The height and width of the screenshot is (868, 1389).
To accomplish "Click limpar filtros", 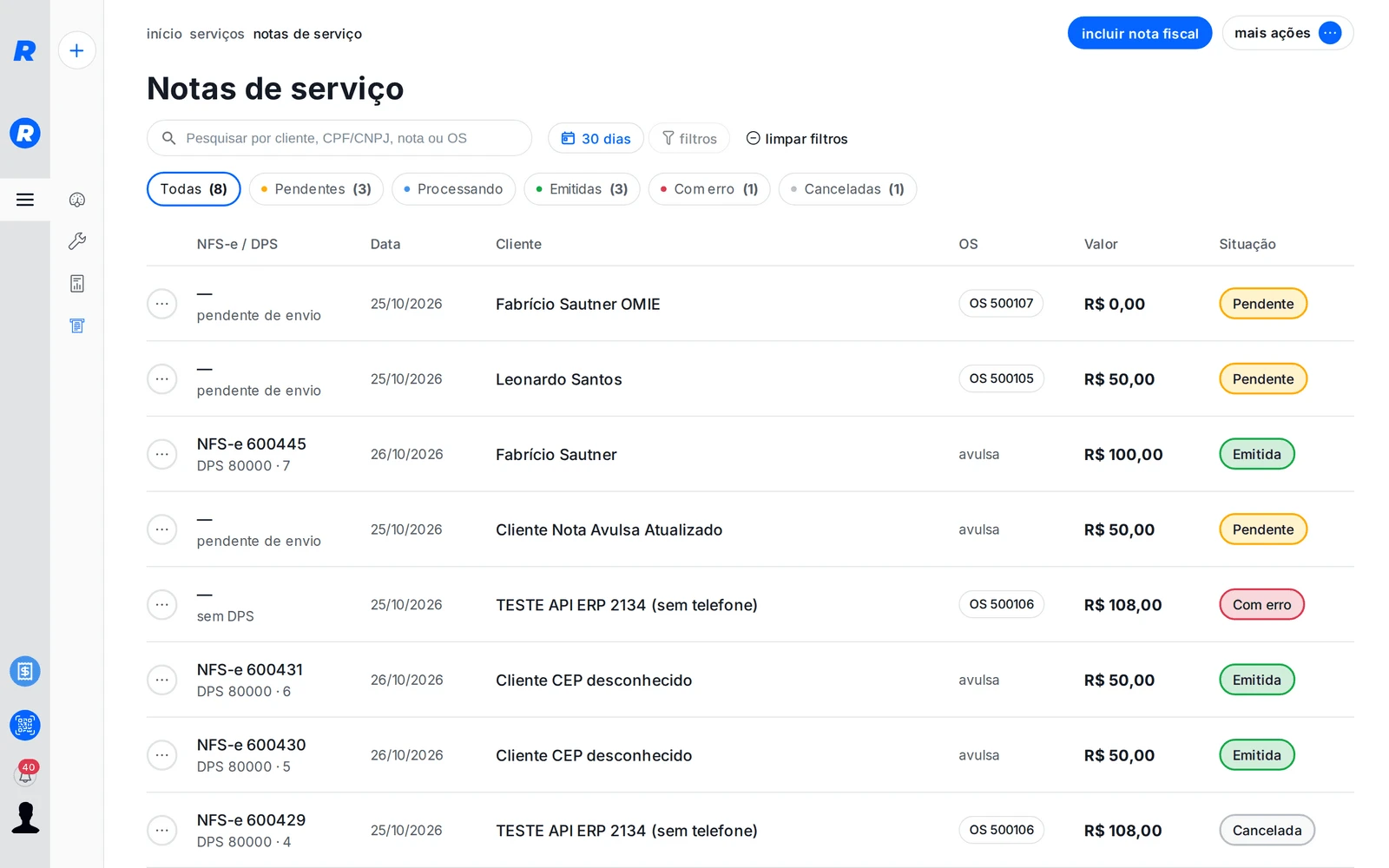I will [x=797, y=139].
